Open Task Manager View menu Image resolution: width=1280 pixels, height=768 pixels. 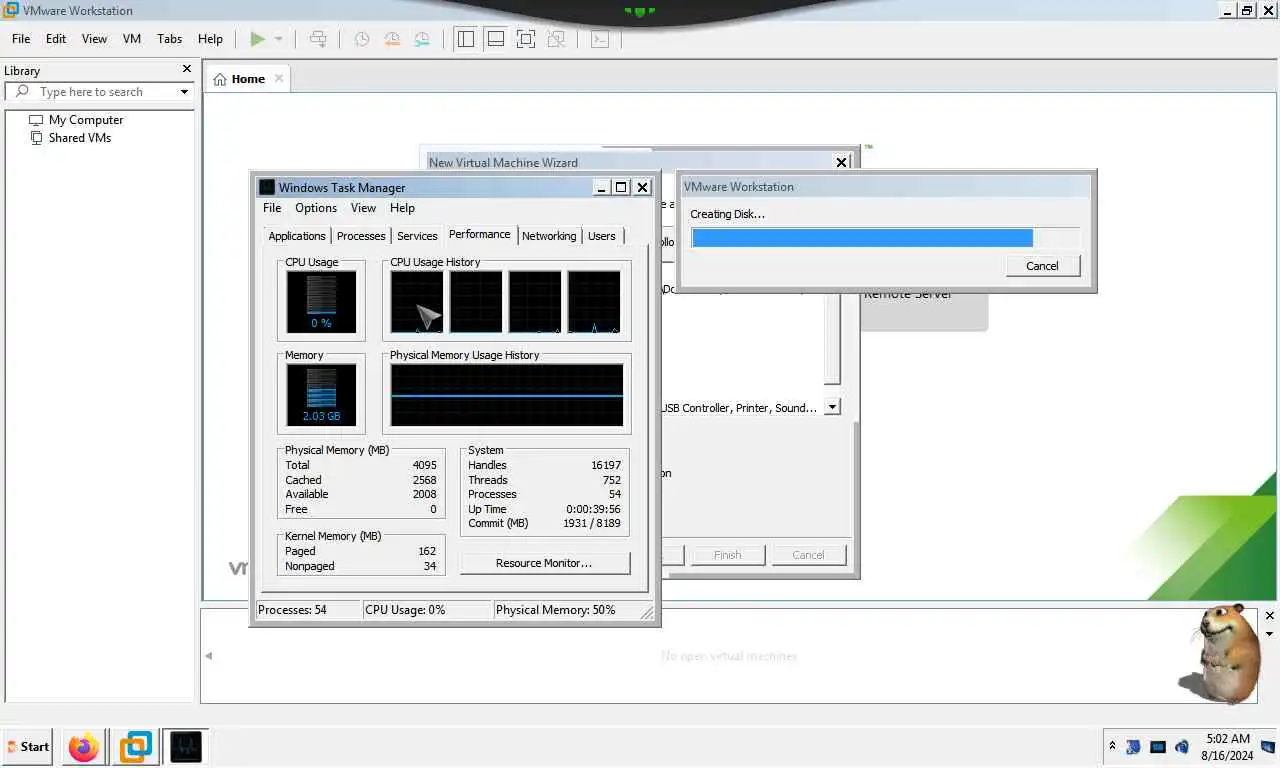pos(363,208)
